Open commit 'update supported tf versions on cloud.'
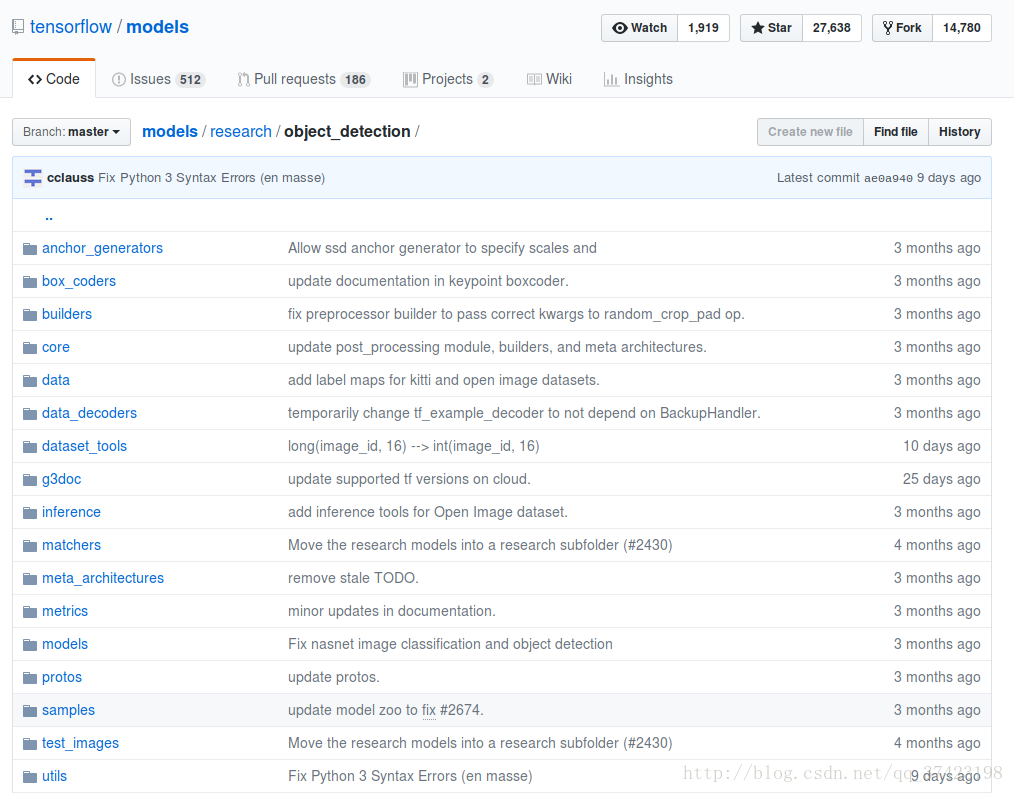Viewport: 1014px width, 793px height. tap(409, 479)
